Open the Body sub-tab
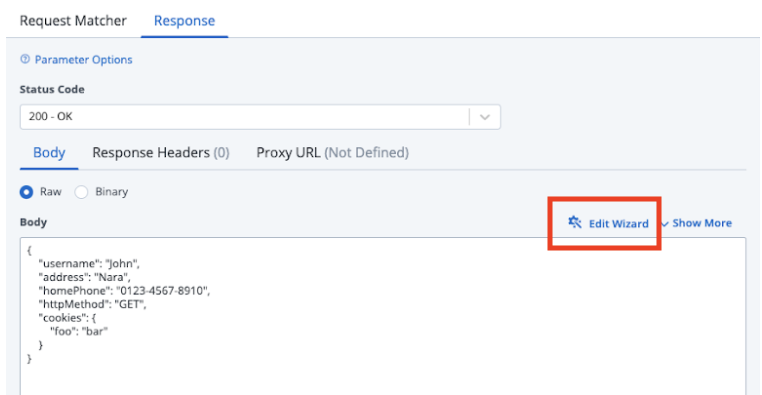The width and height of the screenshot is (762, 395). pyautogui.click(x=49, y=153)
